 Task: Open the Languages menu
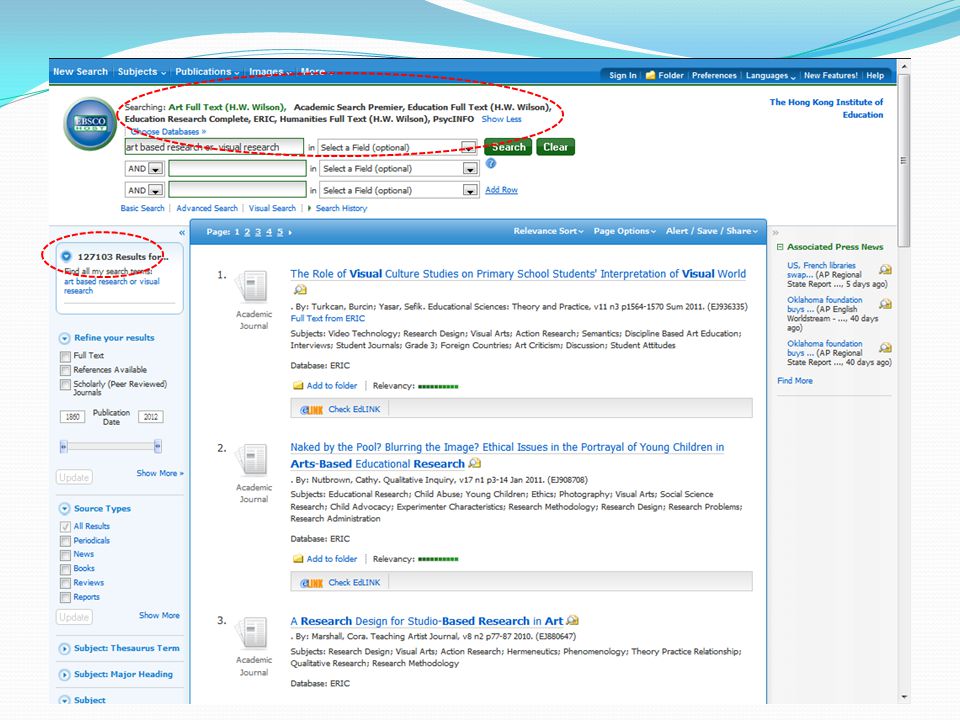click(x=770, y=75)
